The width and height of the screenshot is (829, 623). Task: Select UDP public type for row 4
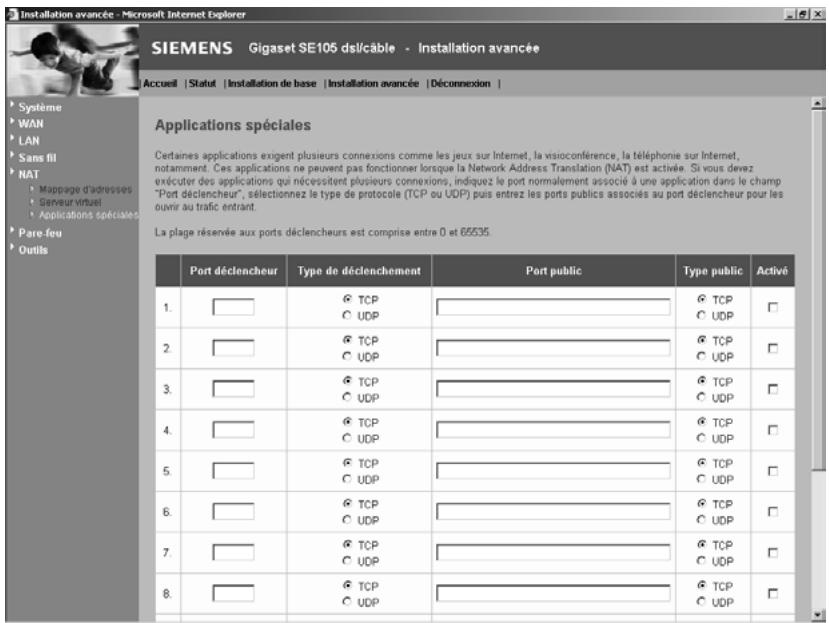click(701, 438)
